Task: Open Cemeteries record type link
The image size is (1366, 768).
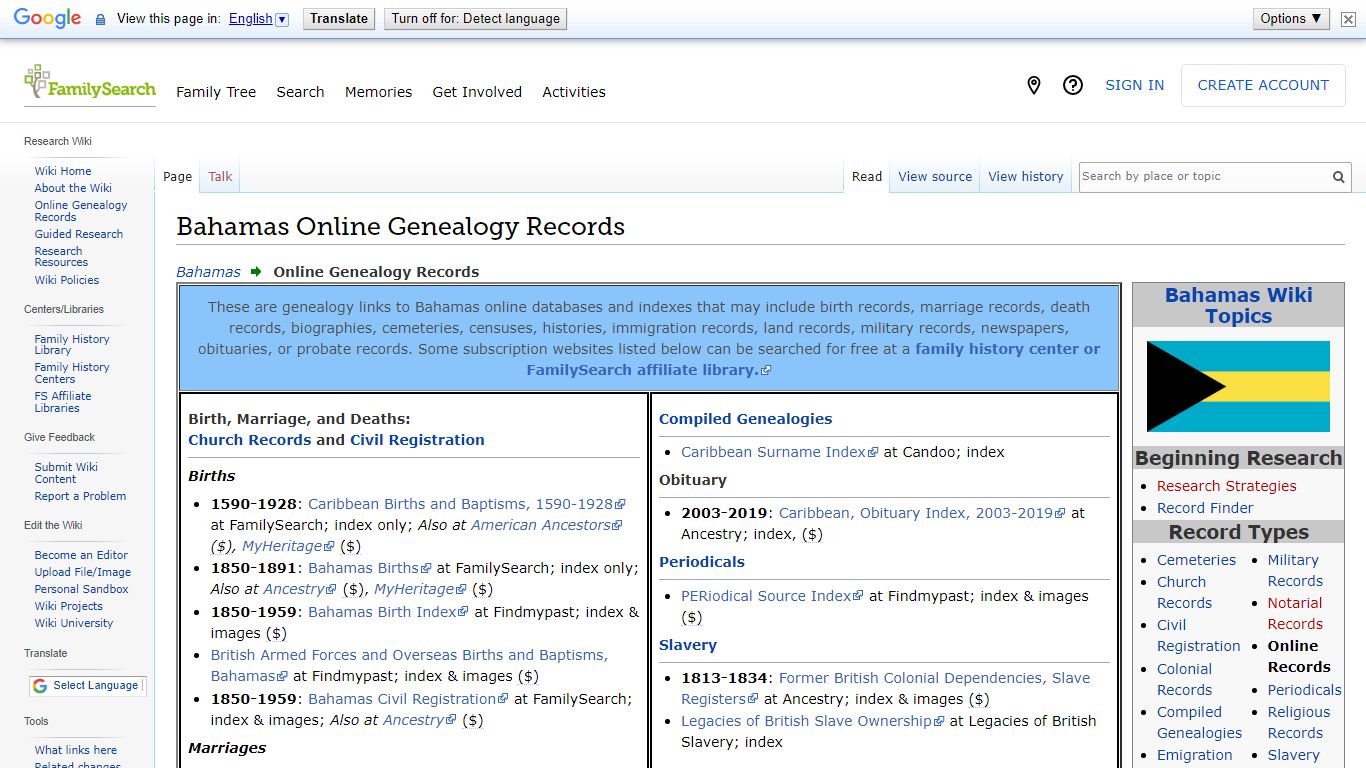Action: coord(1196,560)
